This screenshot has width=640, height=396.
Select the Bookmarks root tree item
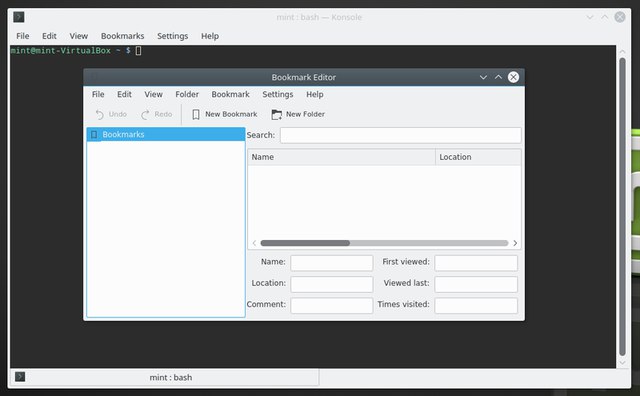pos(166,134)
